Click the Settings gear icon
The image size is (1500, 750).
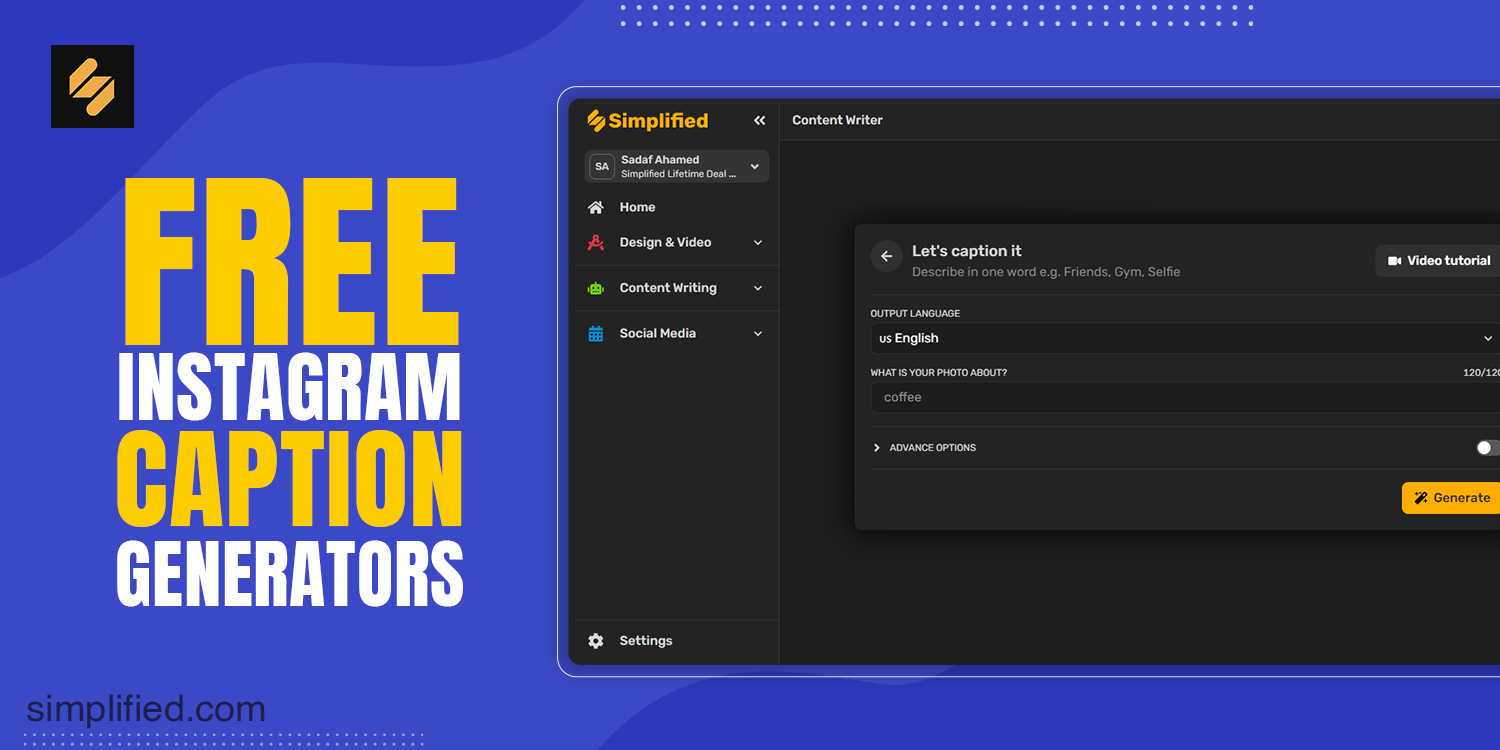596,641
